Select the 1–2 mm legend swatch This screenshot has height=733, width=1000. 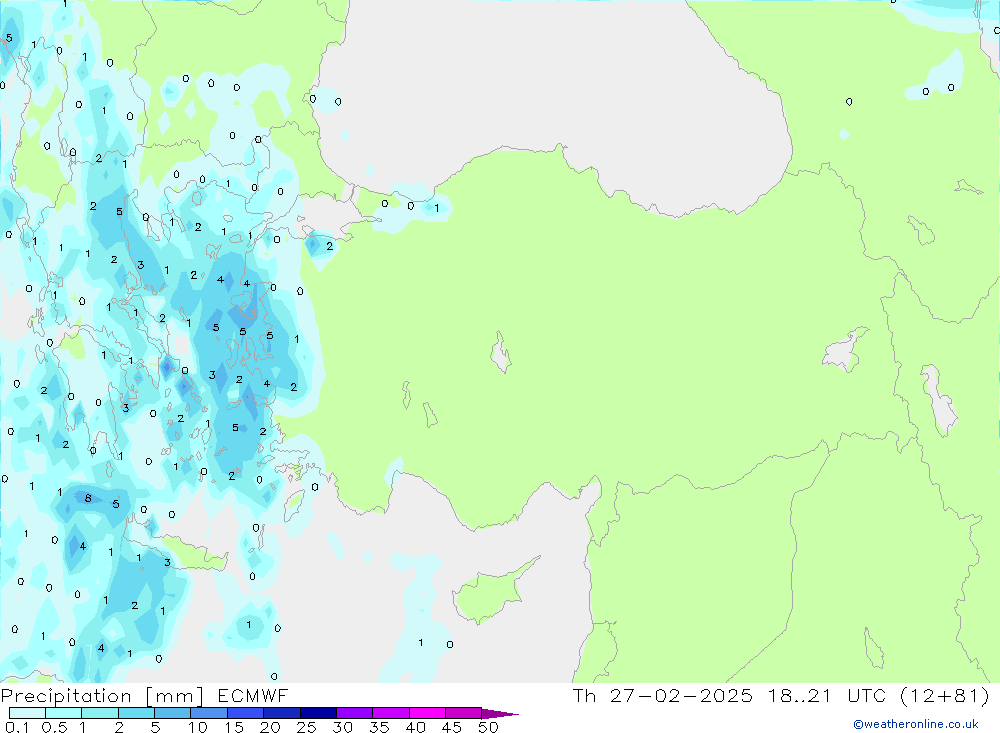(99, 713)
